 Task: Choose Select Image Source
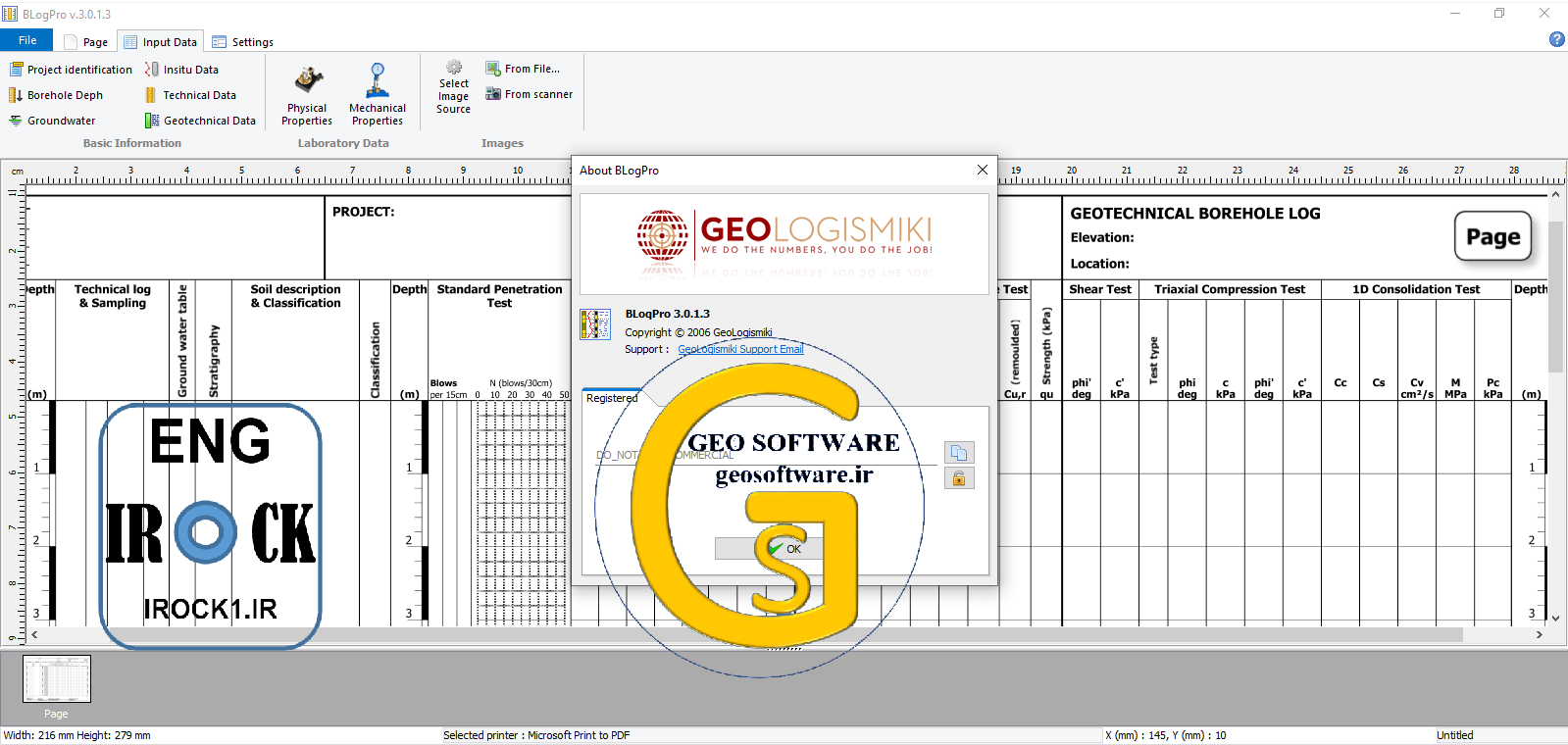(x=453, y=87)
